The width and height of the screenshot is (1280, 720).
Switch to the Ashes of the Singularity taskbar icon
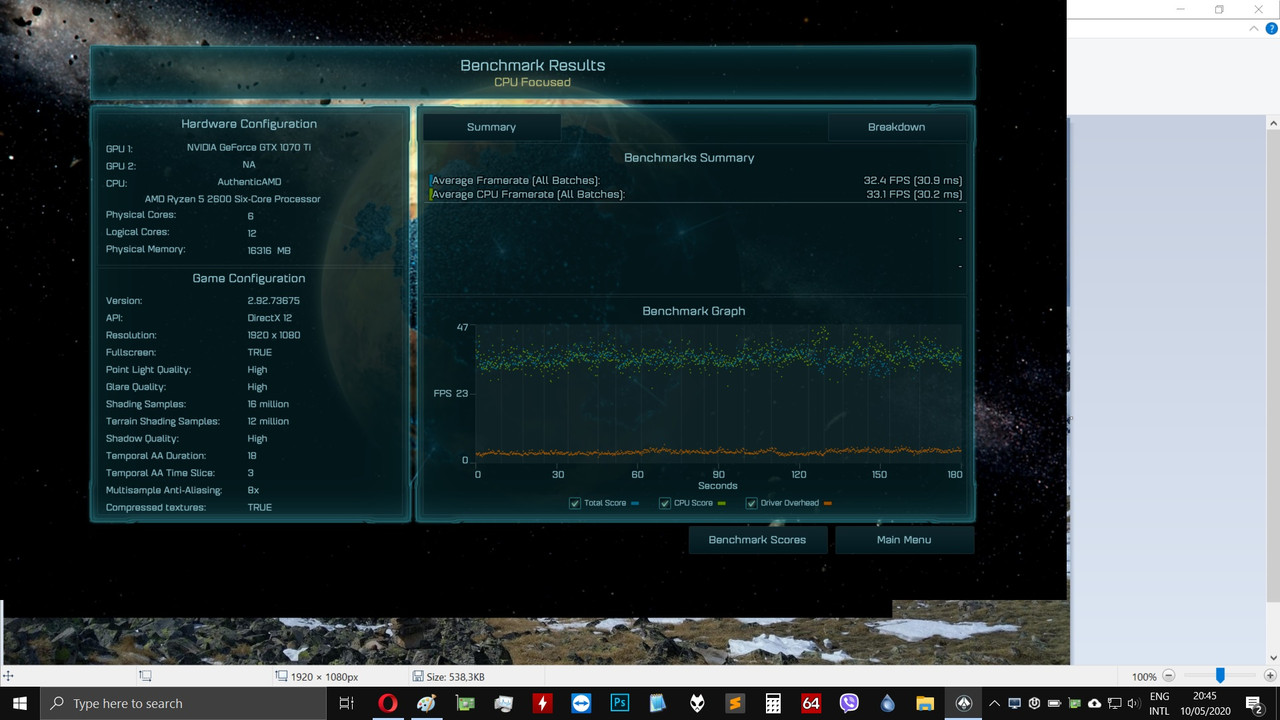(963, 703)
